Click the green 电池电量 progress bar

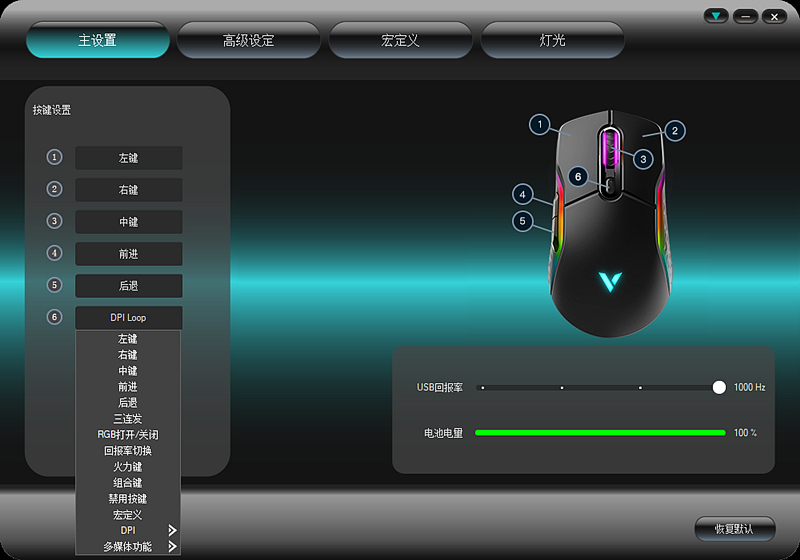600,432
